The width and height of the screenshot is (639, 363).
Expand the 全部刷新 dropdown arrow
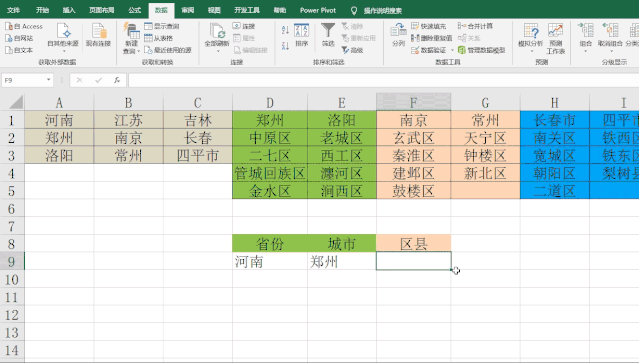click(x=218, y=51)
